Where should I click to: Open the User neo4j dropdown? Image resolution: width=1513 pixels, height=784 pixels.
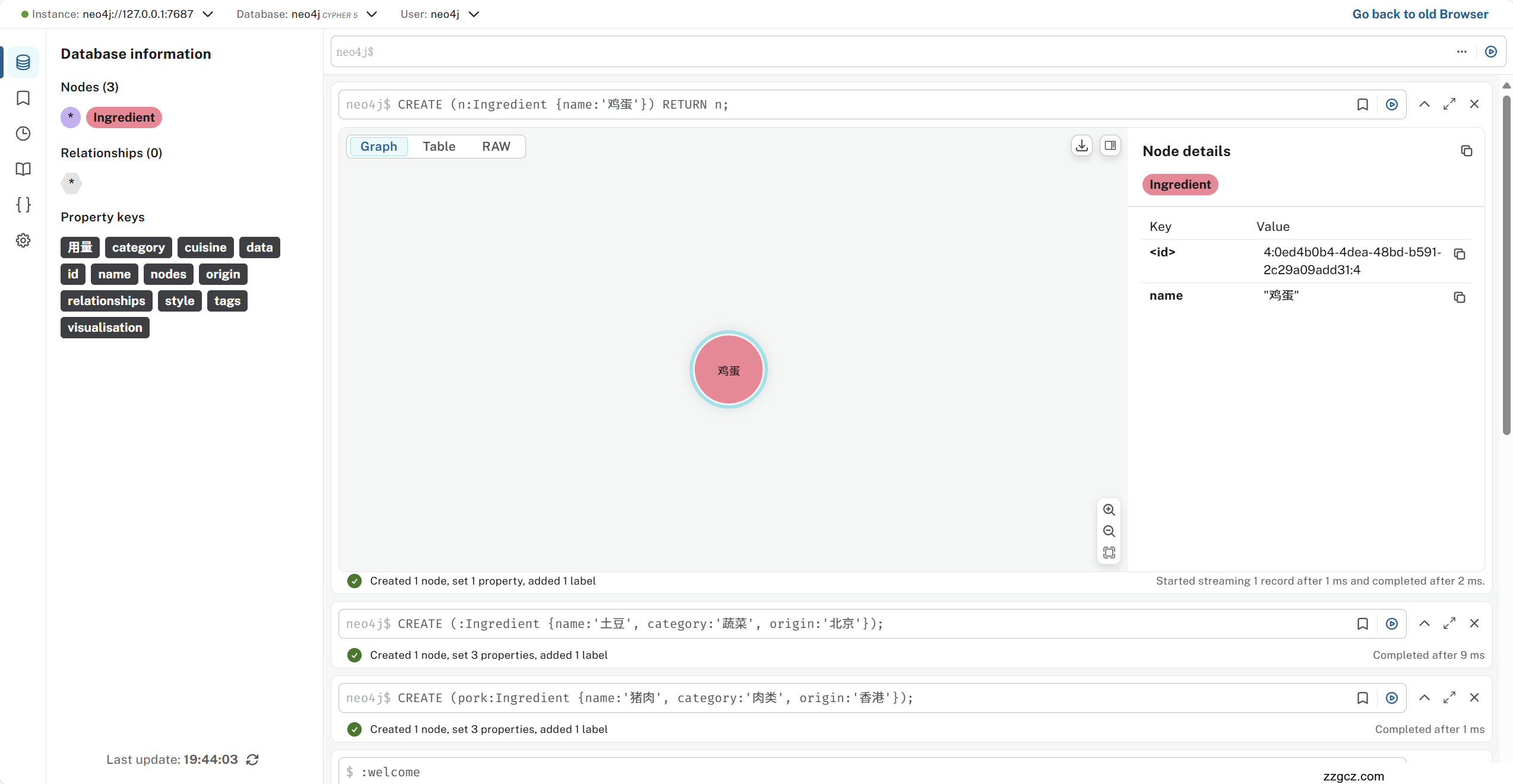[x=474, y=14]
